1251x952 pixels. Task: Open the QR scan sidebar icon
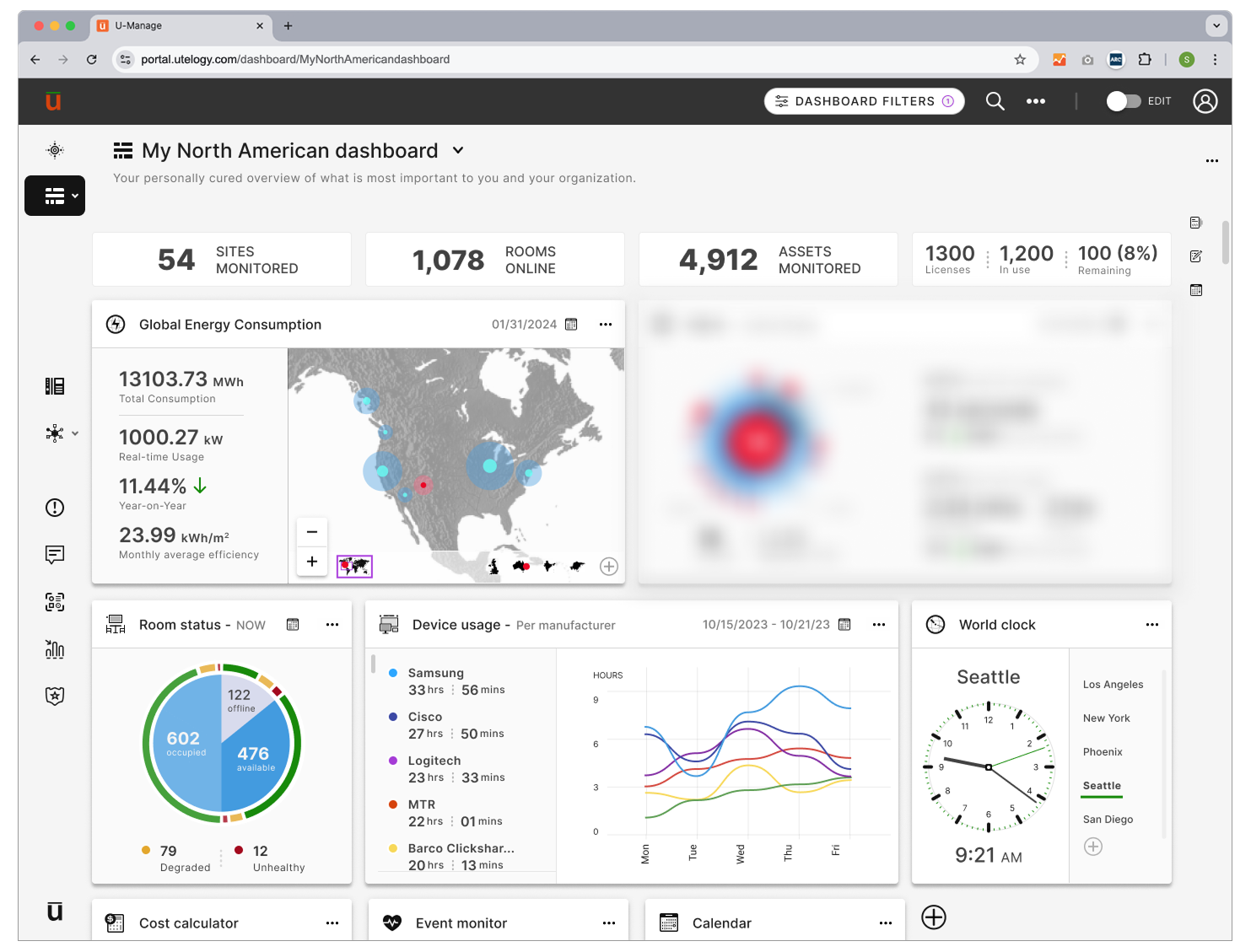55,602
